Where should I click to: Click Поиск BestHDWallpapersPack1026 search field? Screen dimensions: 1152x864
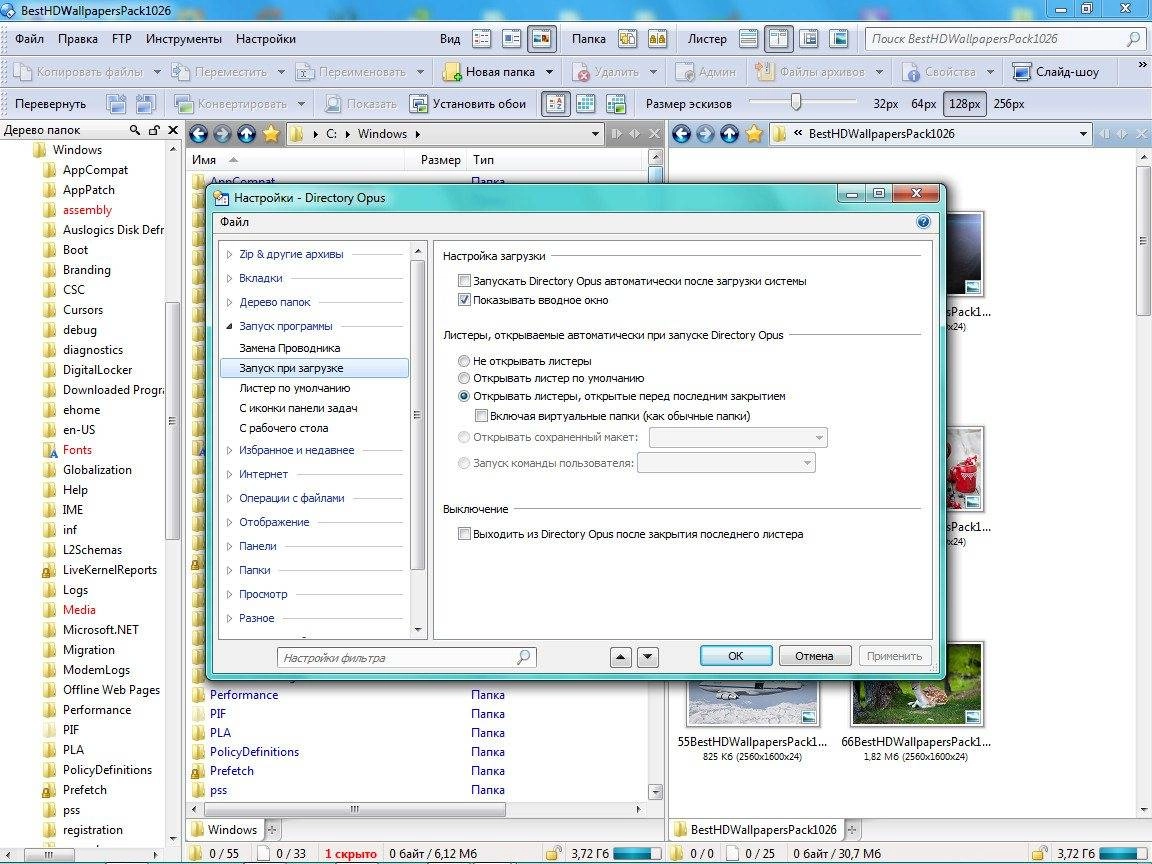click(1004, 39)
